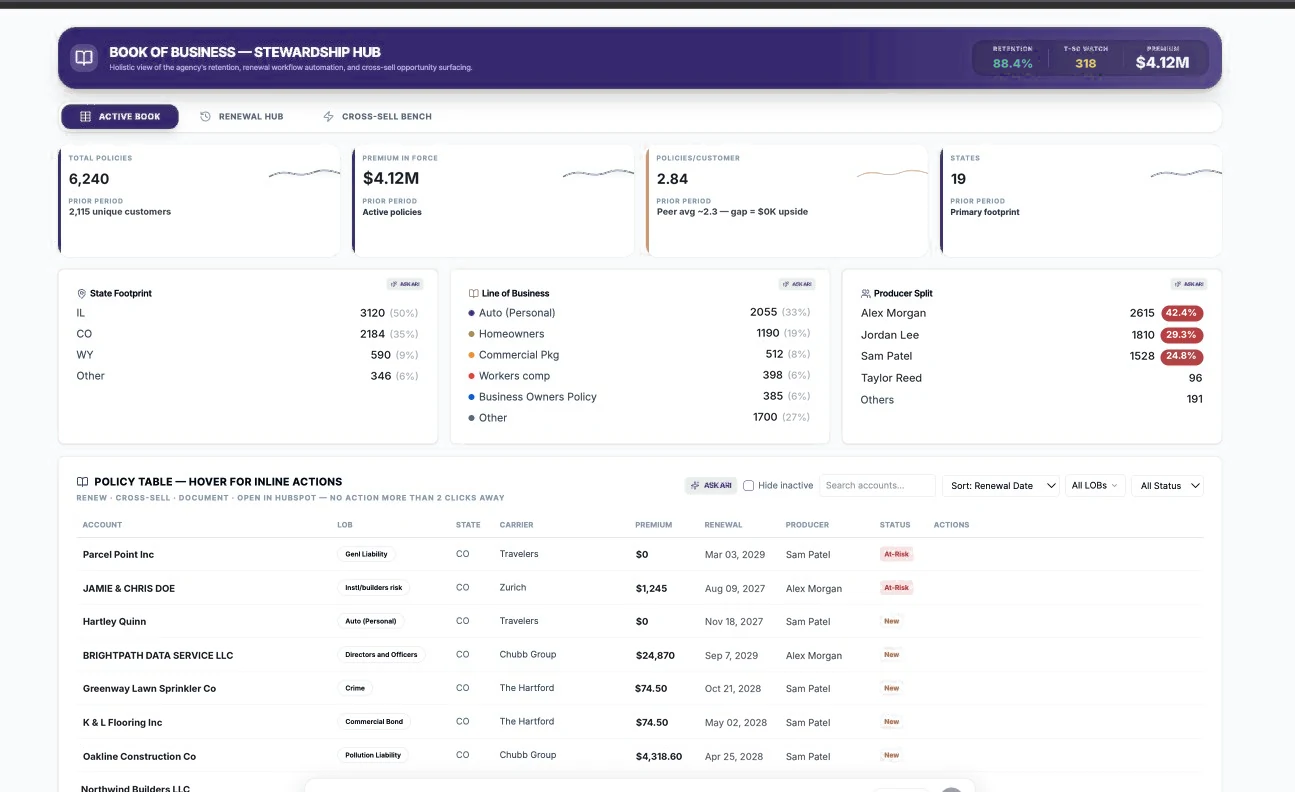Open the All LOBs dropdown
Screen dimensions: 1295x792
(x=1096, y=486)
